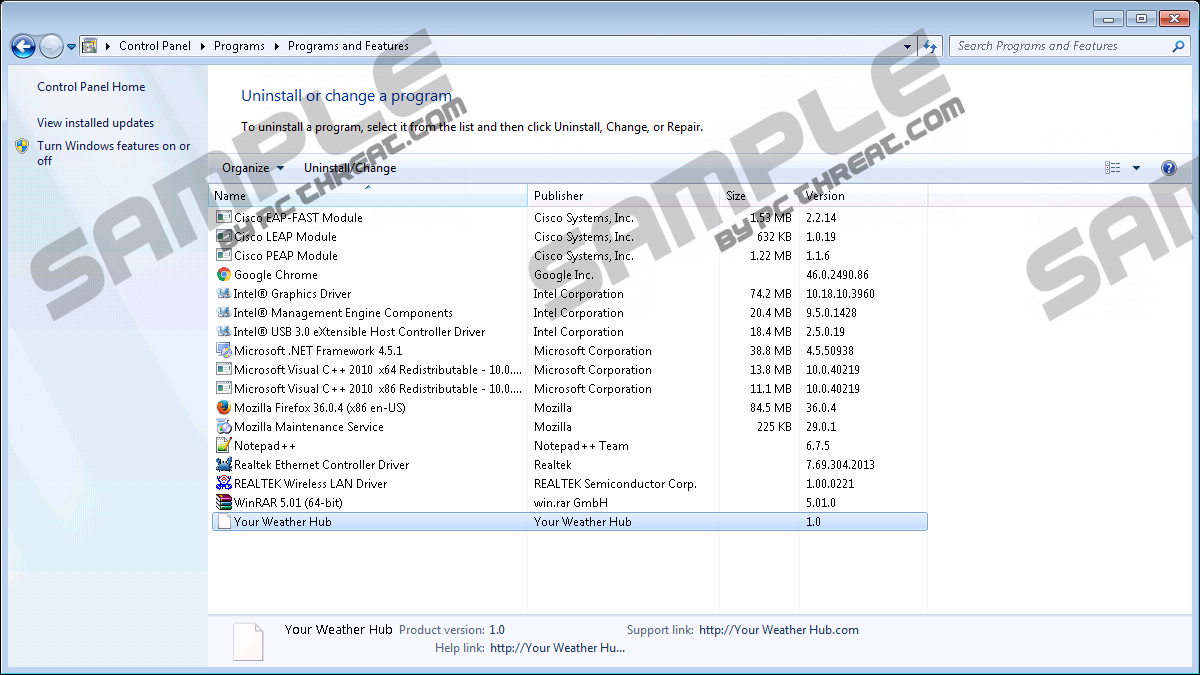Open Control Panel Home link
Viewport: 1200px width, 675px height.
[91, 87]
